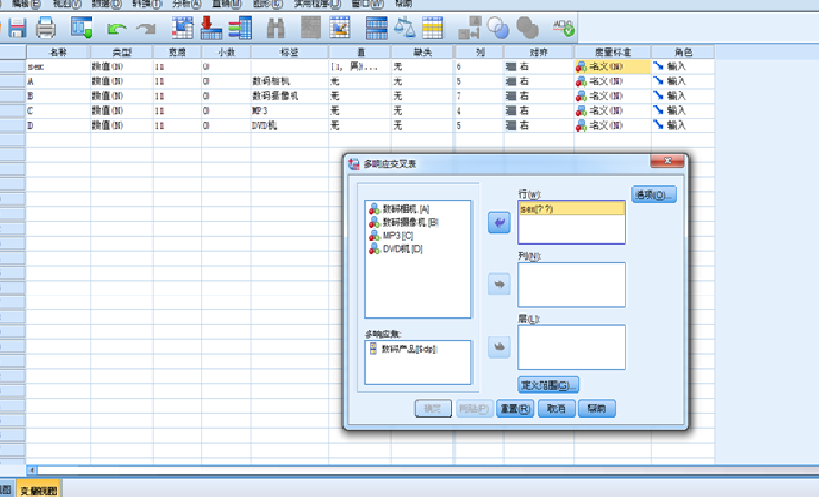Close the 多响应交叉表 dialog with the X
Image resolution: width=819 pixels, height=497 pixels.
[x=667, y=161]
